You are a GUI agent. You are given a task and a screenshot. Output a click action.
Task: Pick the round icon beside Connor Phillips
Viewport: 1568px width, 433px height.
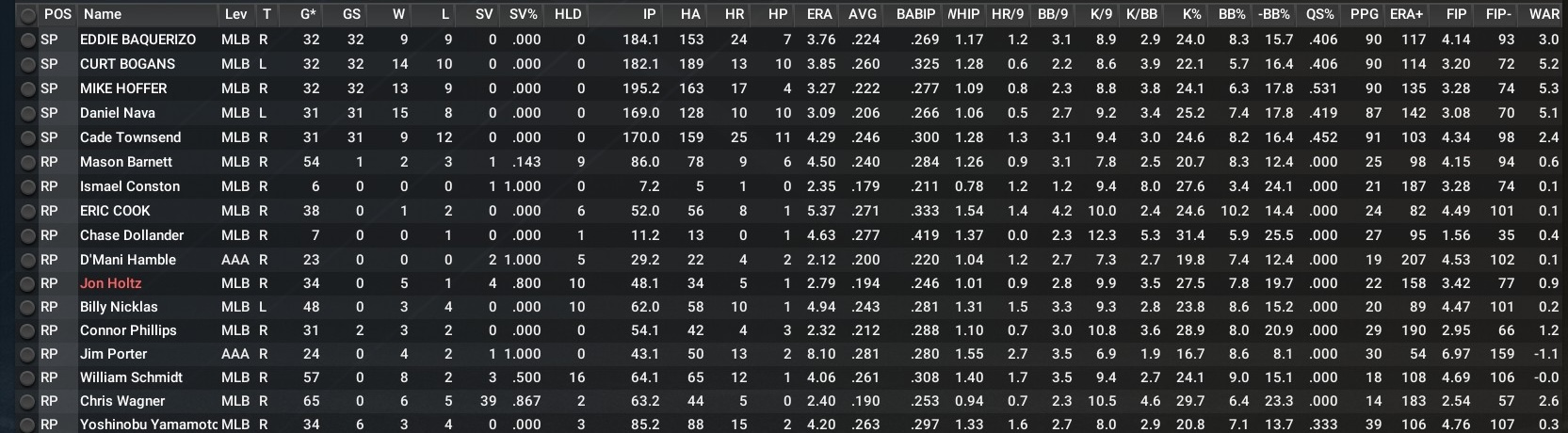[27, 330]
